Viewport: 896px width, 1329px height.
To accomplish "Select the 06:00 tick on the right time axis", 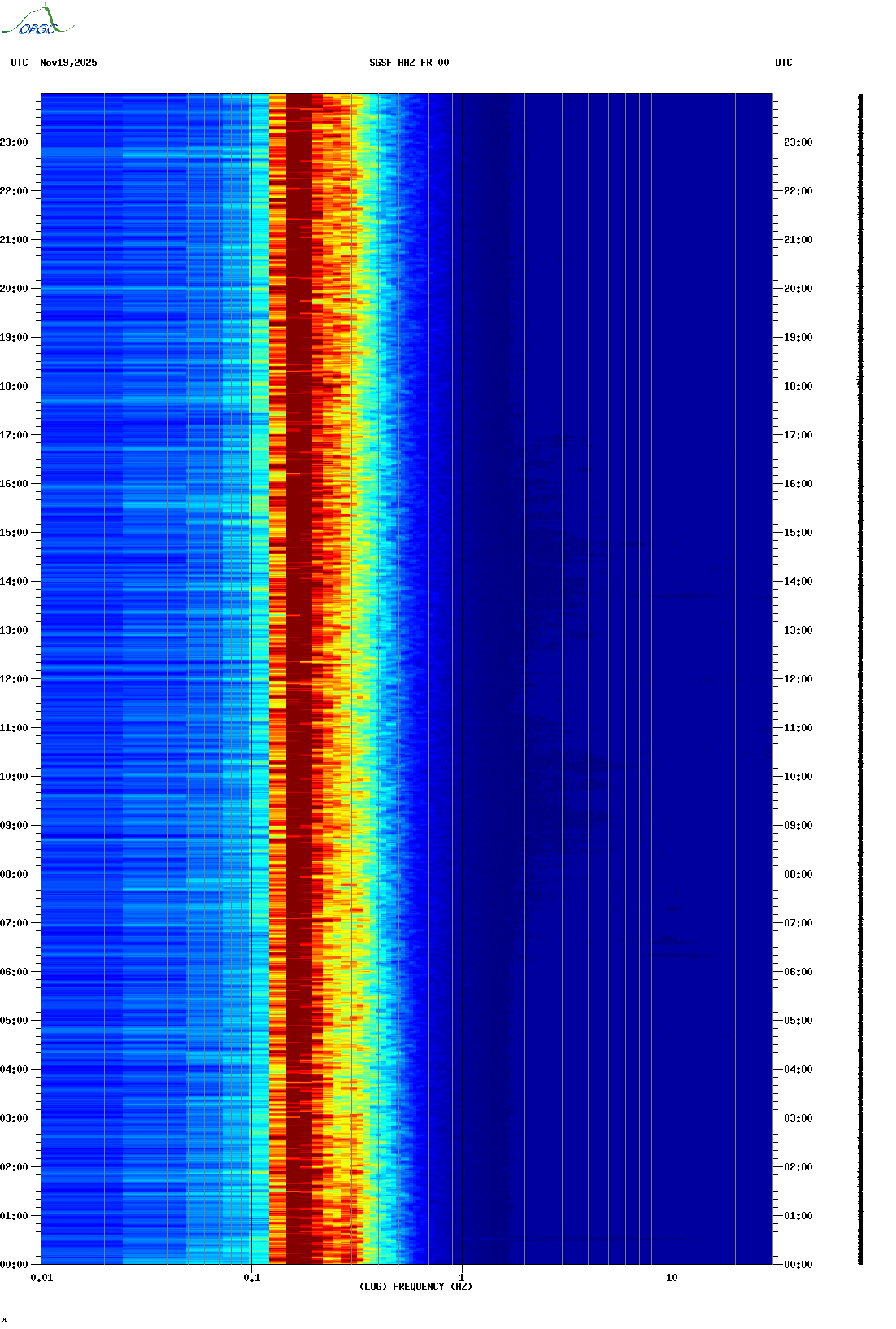I will tap(798, 972).
